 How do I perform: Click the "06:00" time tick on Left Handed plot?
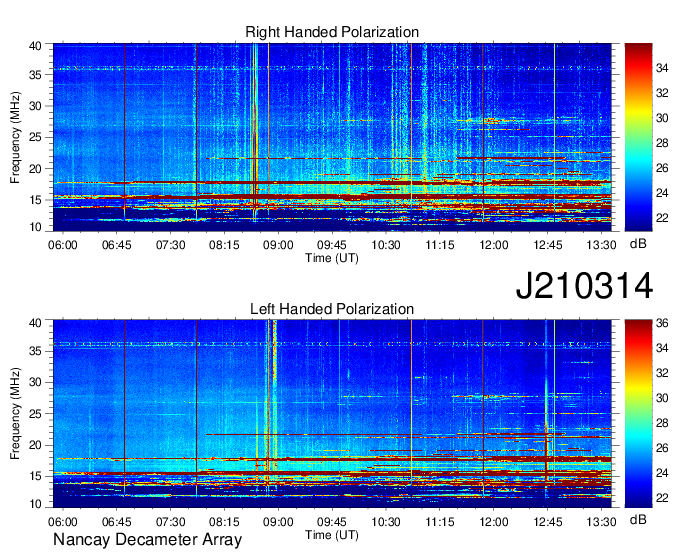pos(63,522)
